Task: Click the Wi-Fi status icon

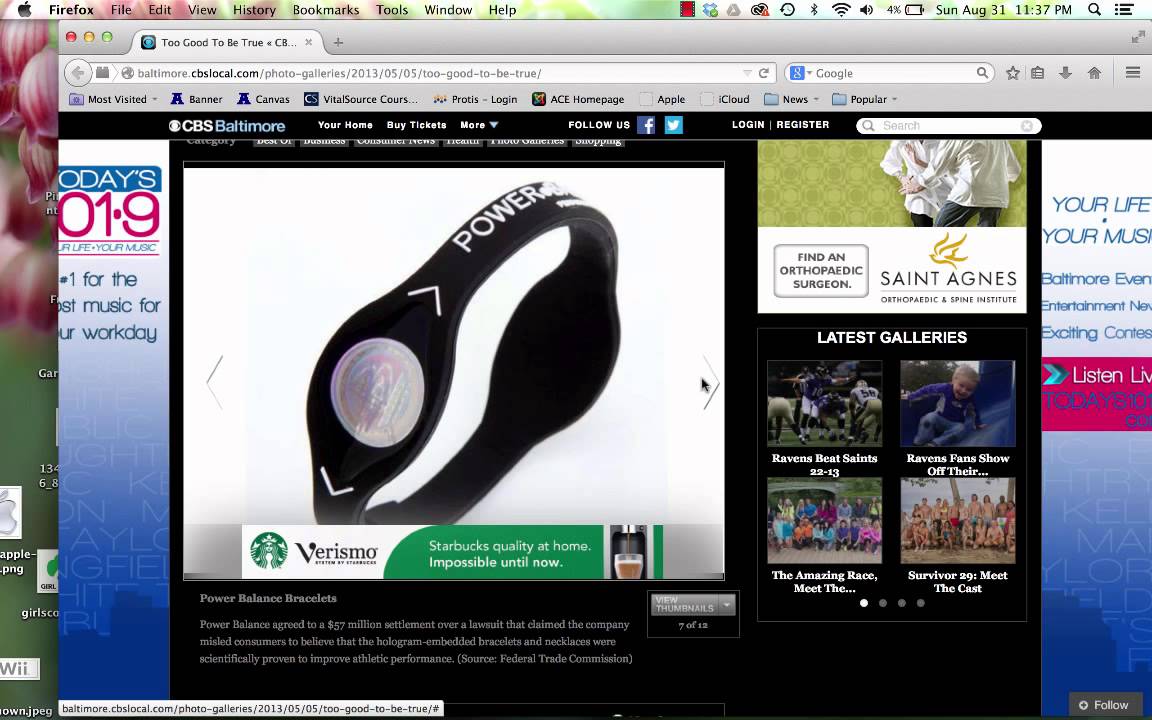Action: point(841,10)
